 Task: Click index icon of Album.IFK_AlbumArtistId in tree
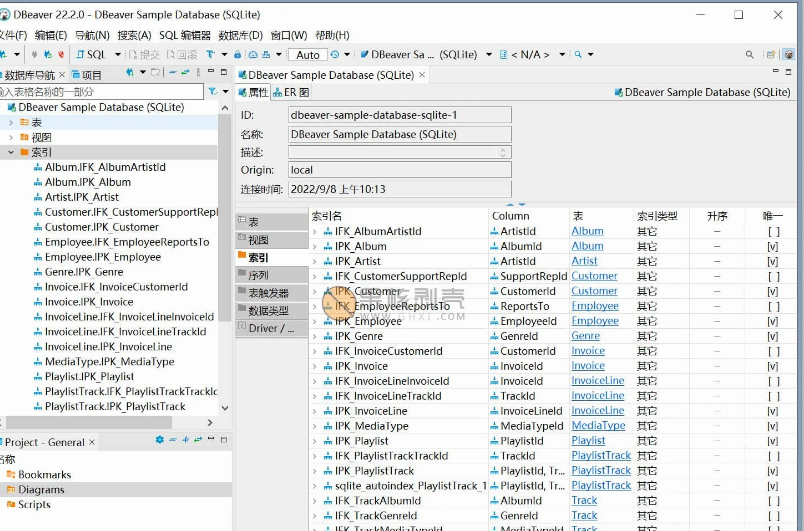point(38,168)
